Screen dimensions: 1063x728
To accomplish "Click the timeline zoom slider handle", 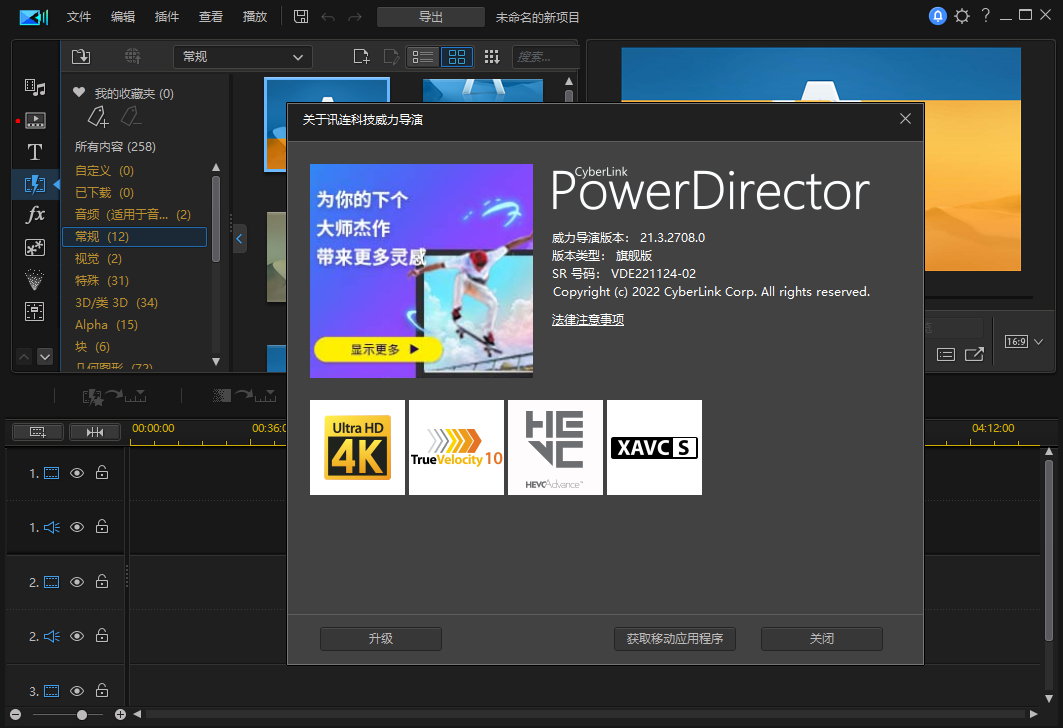I will (82, 714).
